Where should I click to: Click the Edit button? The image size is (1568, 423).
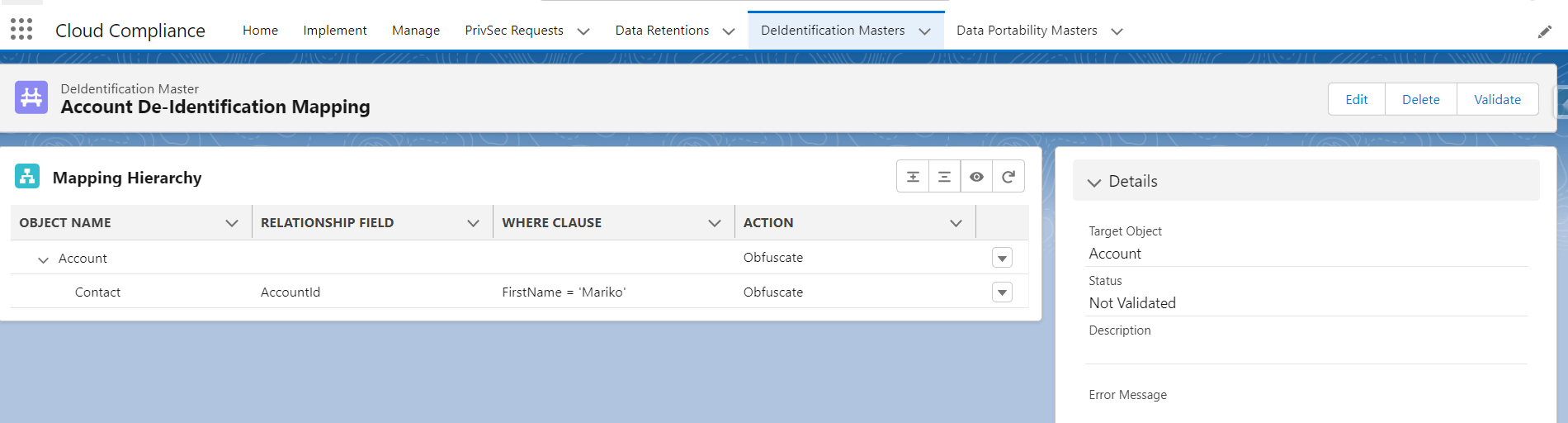1356,99
